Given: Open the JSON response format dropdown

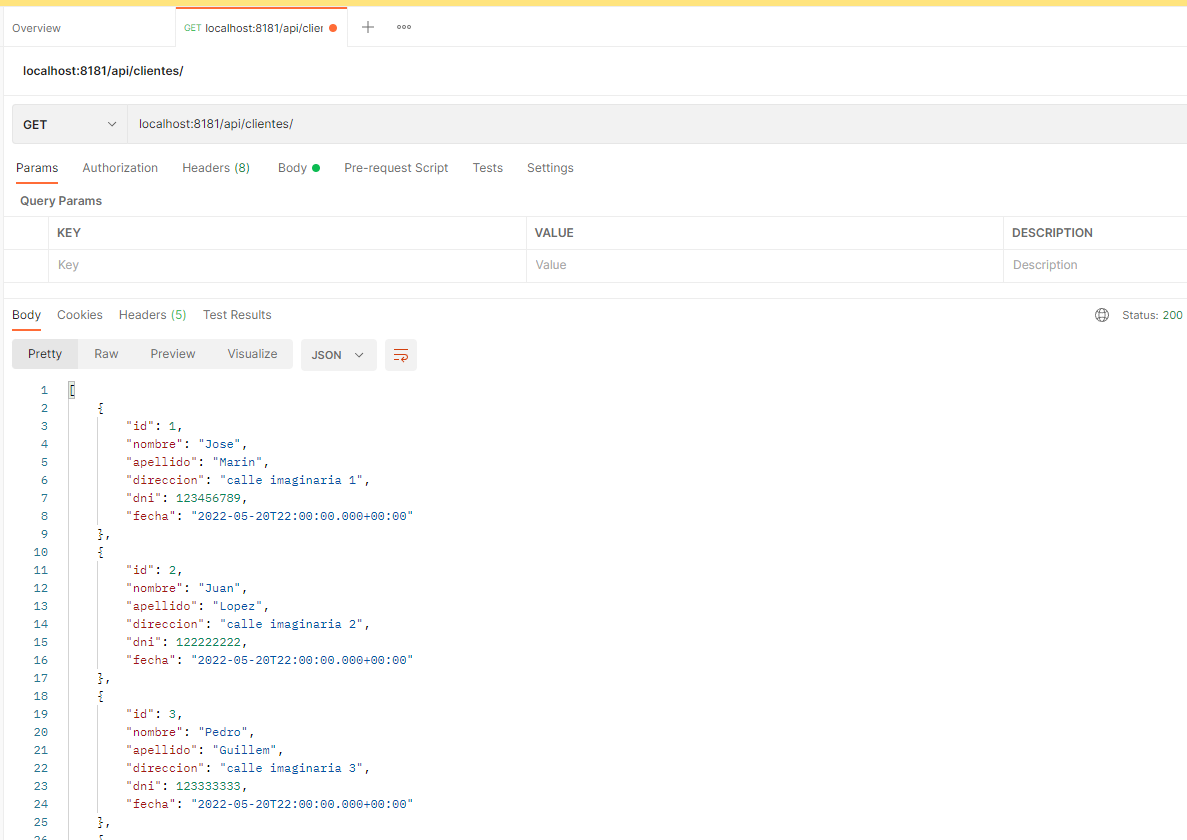Looking at the screenshot, I should click(x=338, y=355).
